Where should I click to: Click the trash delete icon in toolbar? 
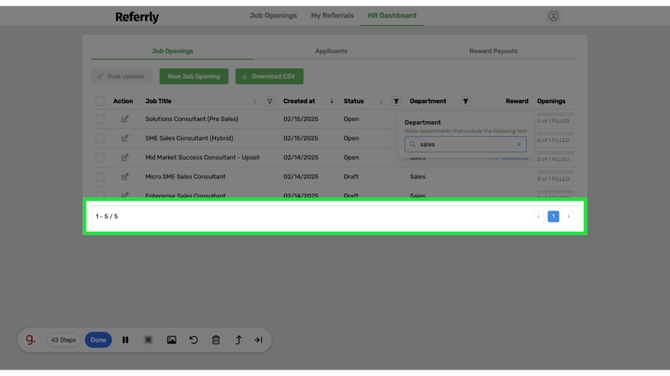click(216, 340)
